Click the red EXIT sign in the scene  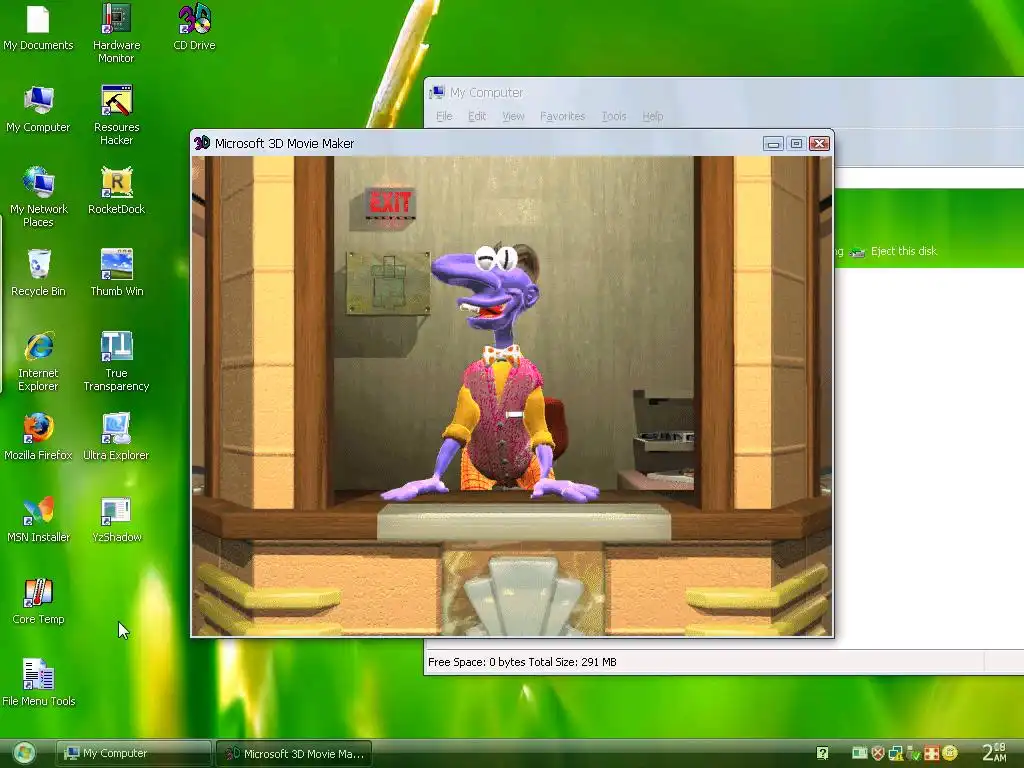390,204
